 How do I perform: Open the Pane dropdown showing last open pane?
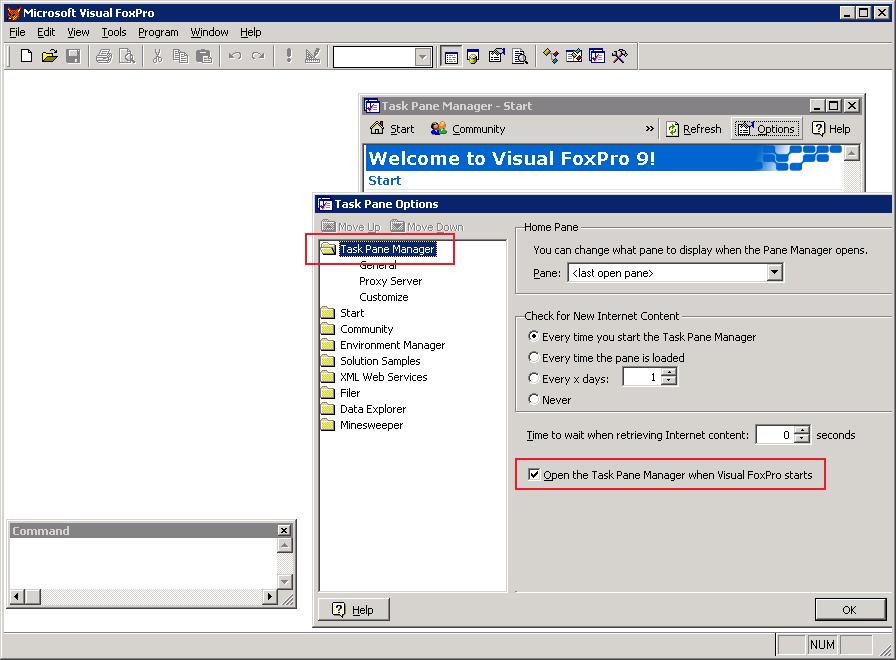[775, 272]
